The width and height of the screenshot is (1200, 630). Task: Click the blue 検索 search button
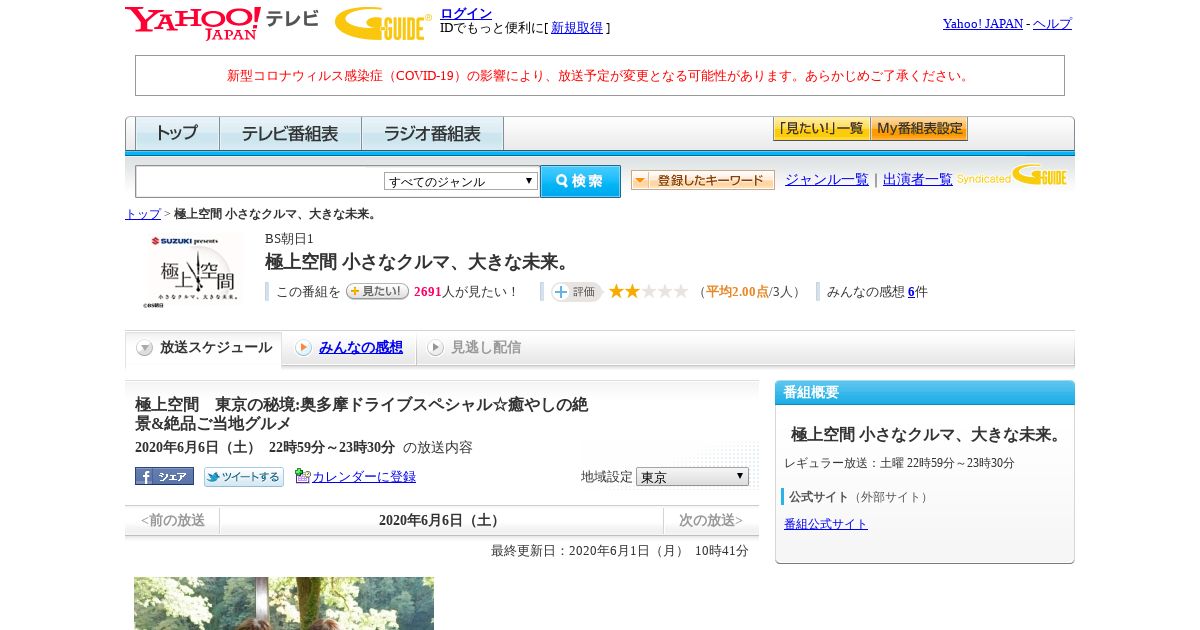580,181
